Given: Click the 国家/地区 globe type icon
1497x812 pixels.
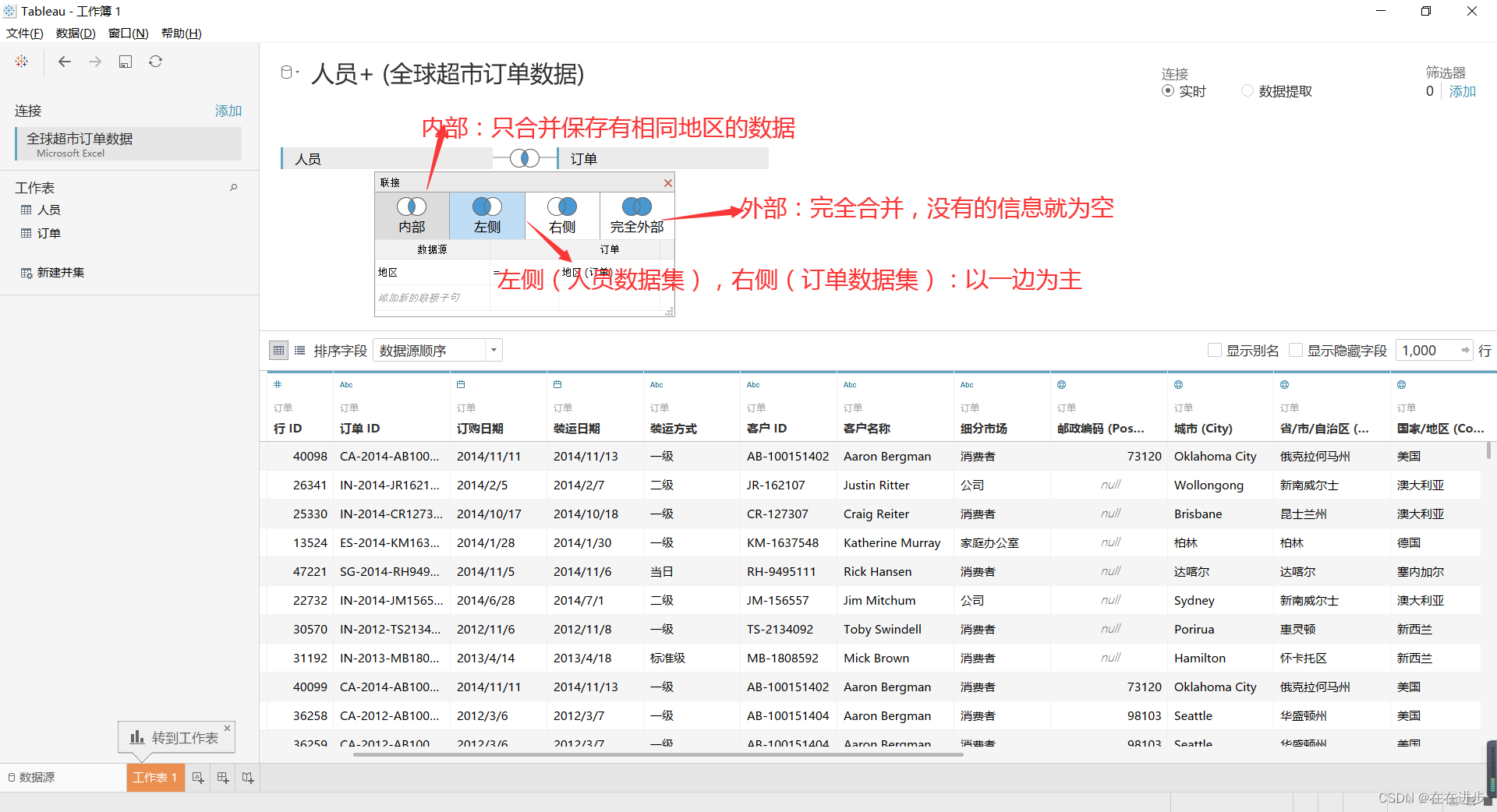Looking at the screenshot, I should (x=1401, y=384).
